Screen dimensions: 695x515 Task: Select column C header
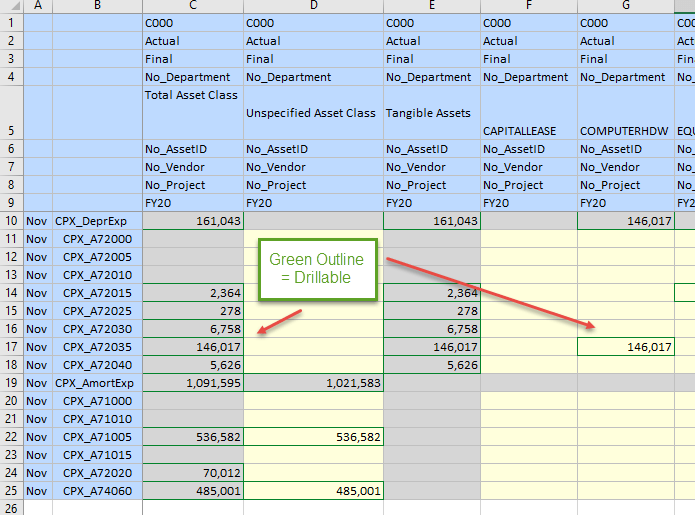pyautogui.click(x=193, y=6)
